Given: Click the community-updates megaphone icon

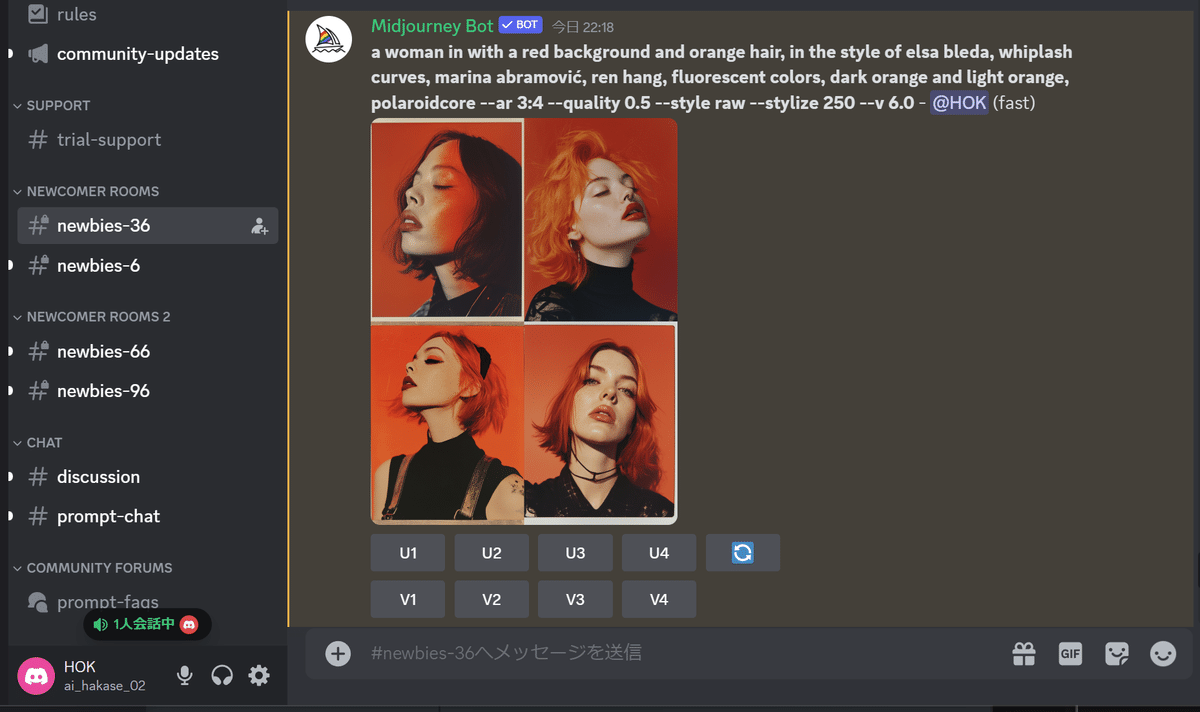Looking at the screenshot, I should tap(38, 54).
